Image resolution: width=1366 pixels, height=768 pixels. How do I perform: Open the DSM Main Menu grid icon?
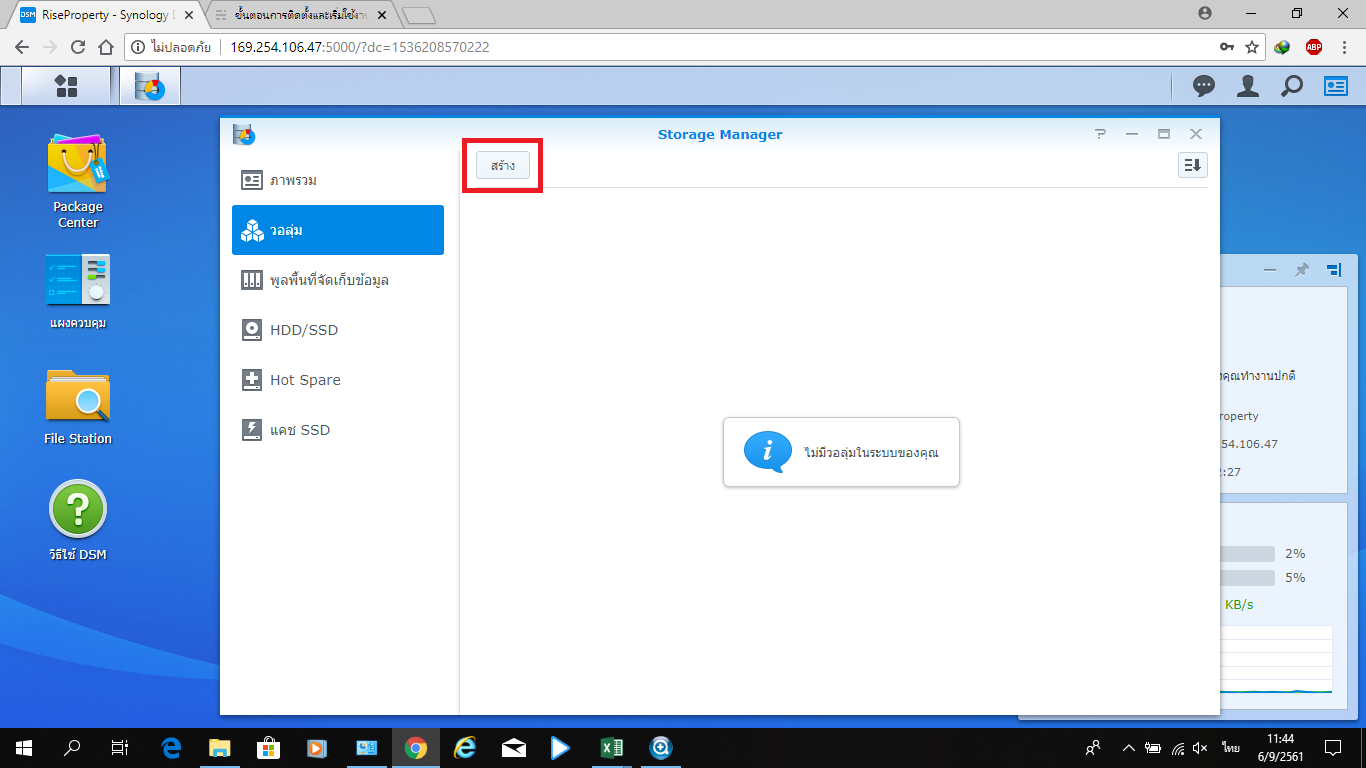coord(66,86)
